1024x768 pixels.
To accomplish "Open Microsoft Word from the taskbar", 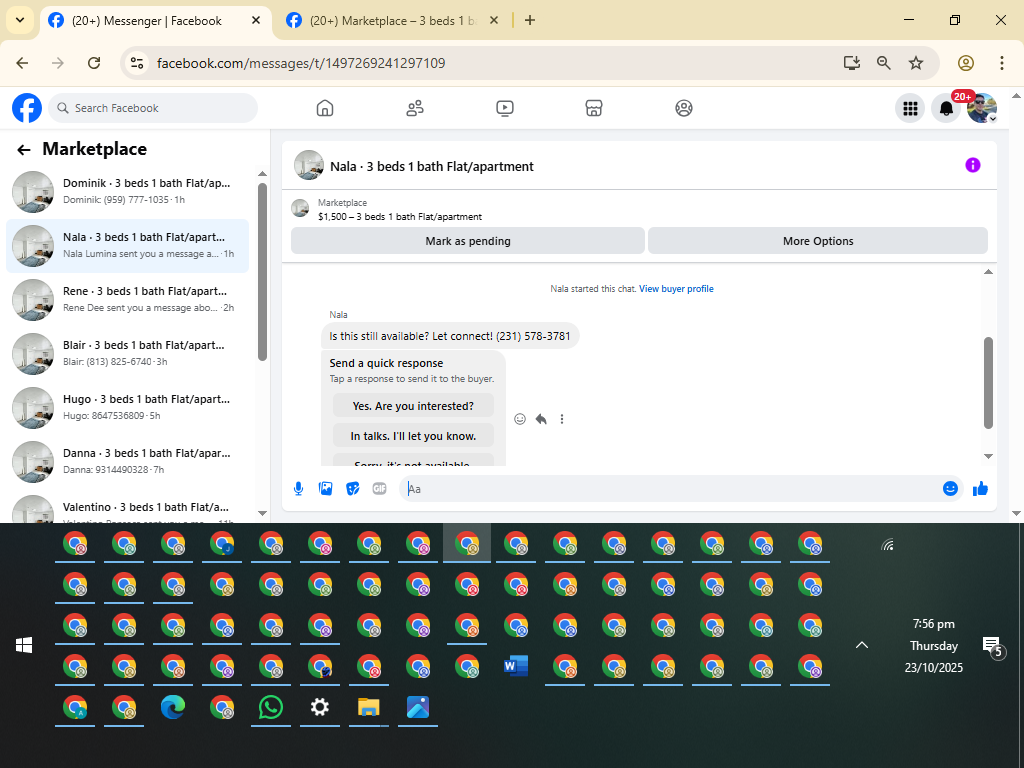I will point(515,666).
